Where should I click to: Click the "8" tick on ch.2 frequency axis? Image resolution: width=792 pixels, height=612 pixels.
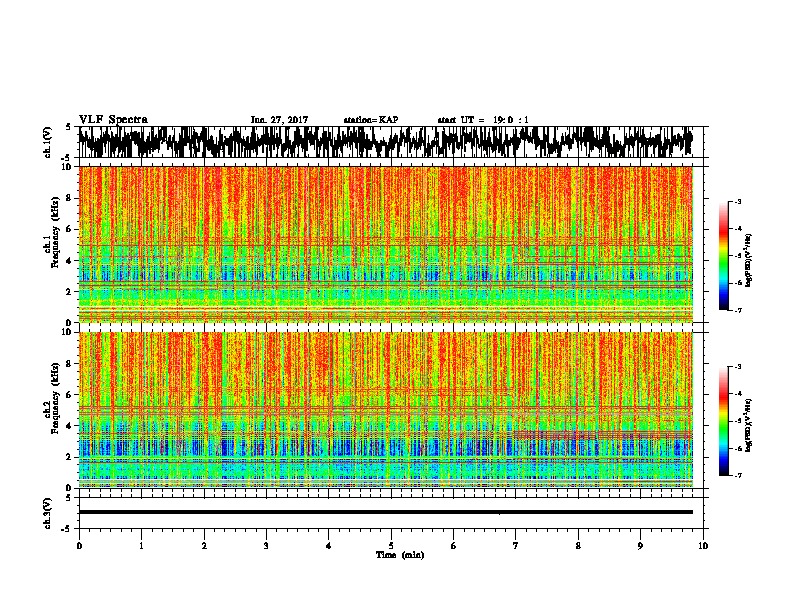coord(70,364)
